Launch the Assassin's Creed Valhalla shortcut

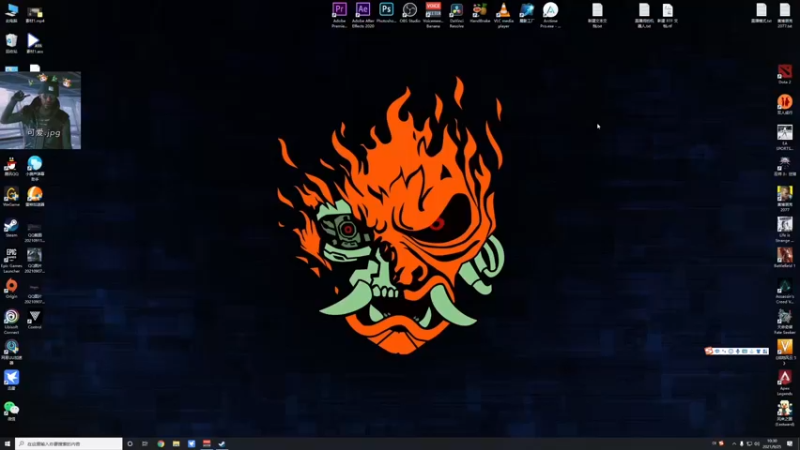click(x=785, y=291)
